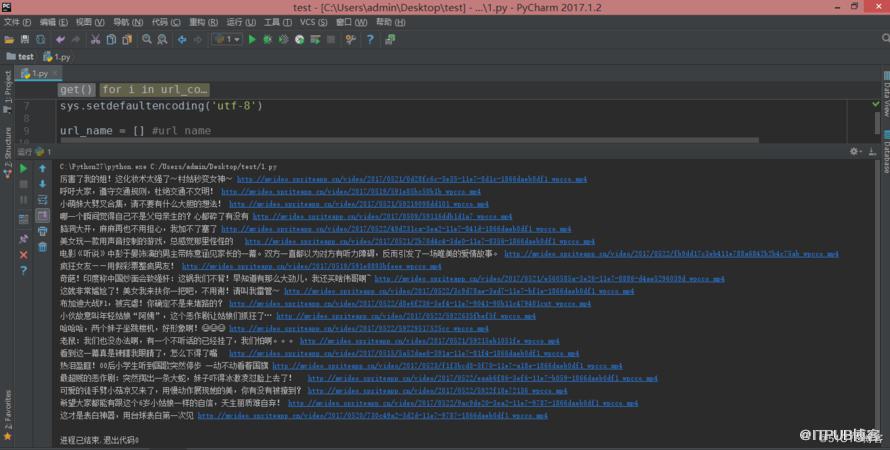Open the 帮助 (H) menu
The height and width of the screenshot is (450, 890).
pos(390,22)
